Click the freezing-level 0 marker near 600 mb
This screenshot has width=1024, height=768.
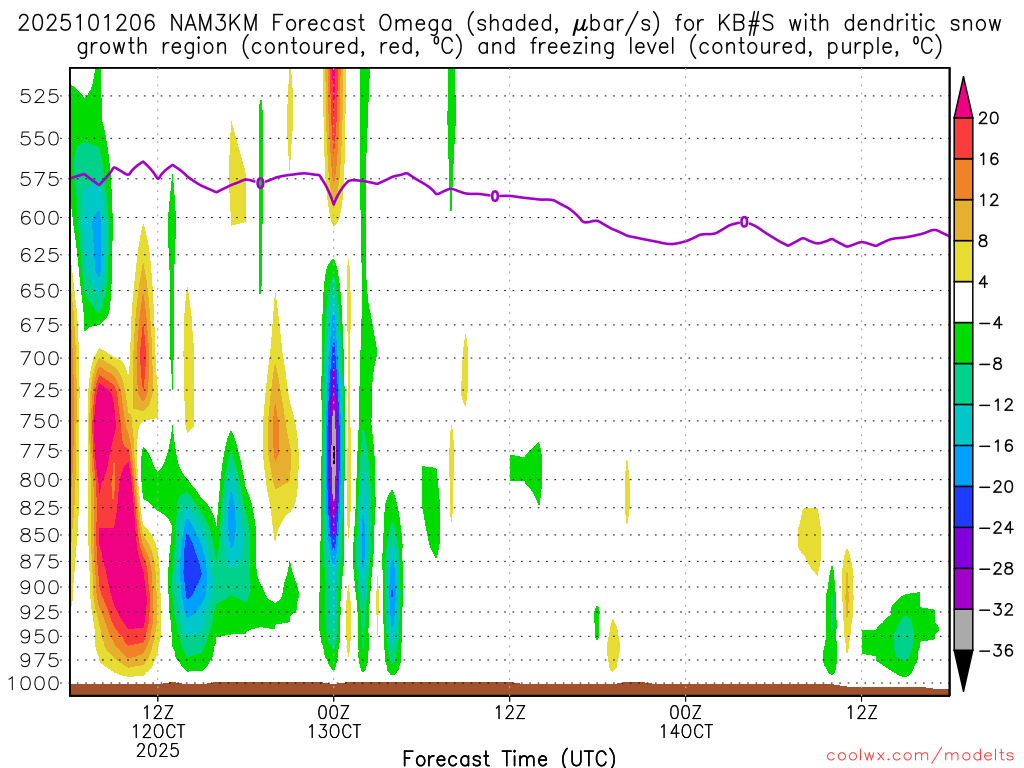coord(744,222)
